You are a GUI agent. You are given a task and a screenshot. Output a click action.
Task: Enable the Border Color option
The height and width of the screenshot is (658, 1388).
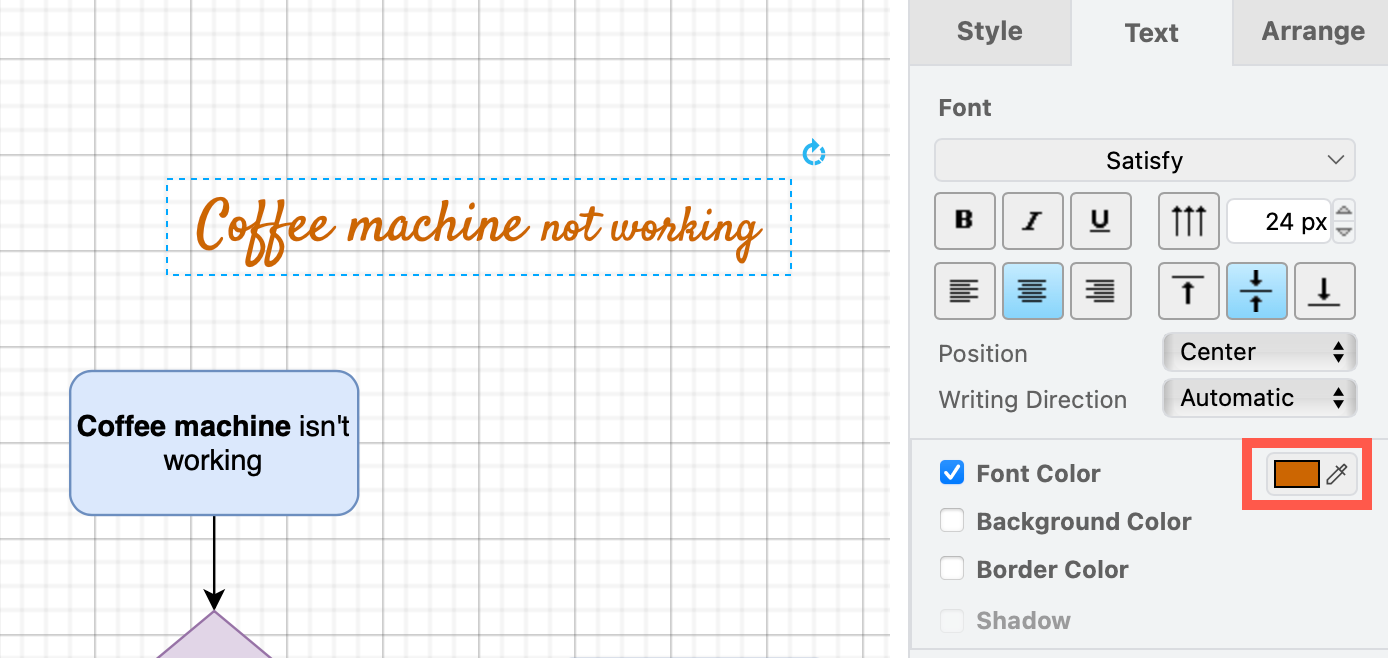tap(951, 568)
